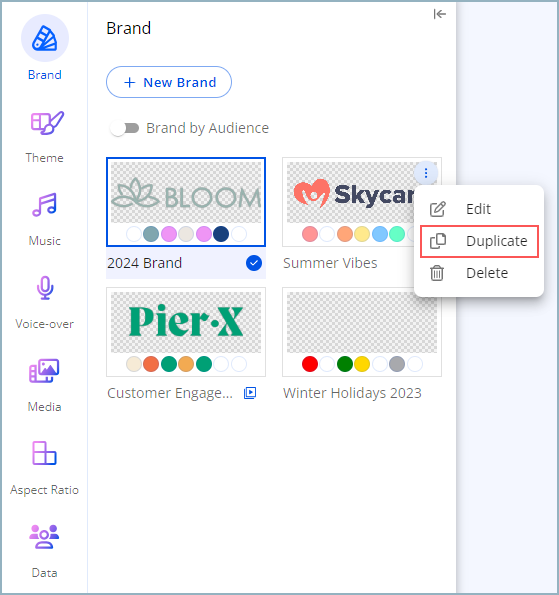Click the trash can icon in context menu
The width and height of the screenshot is (559, 595).
click(437, 273)
